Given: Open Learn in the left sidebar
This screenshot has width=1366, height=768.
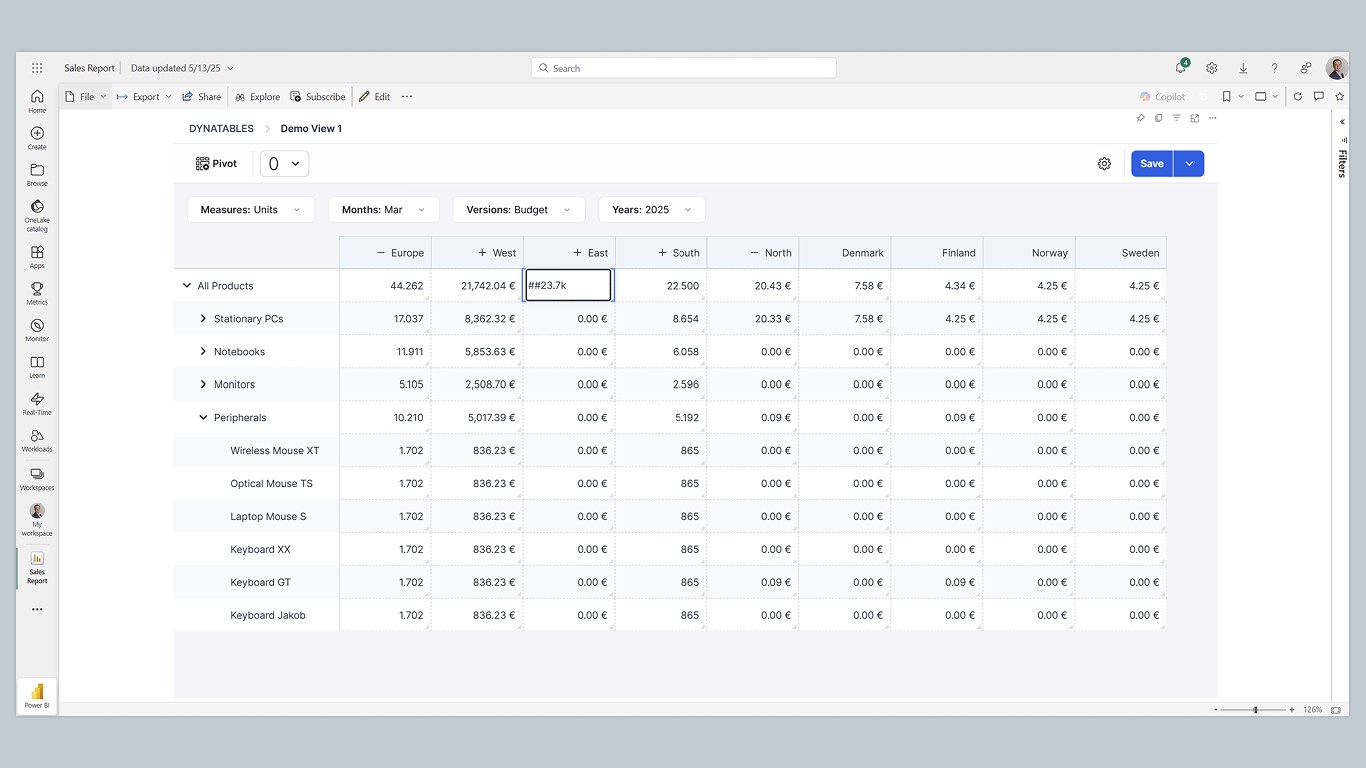Looking at the screenshot, I should (37, 367).
